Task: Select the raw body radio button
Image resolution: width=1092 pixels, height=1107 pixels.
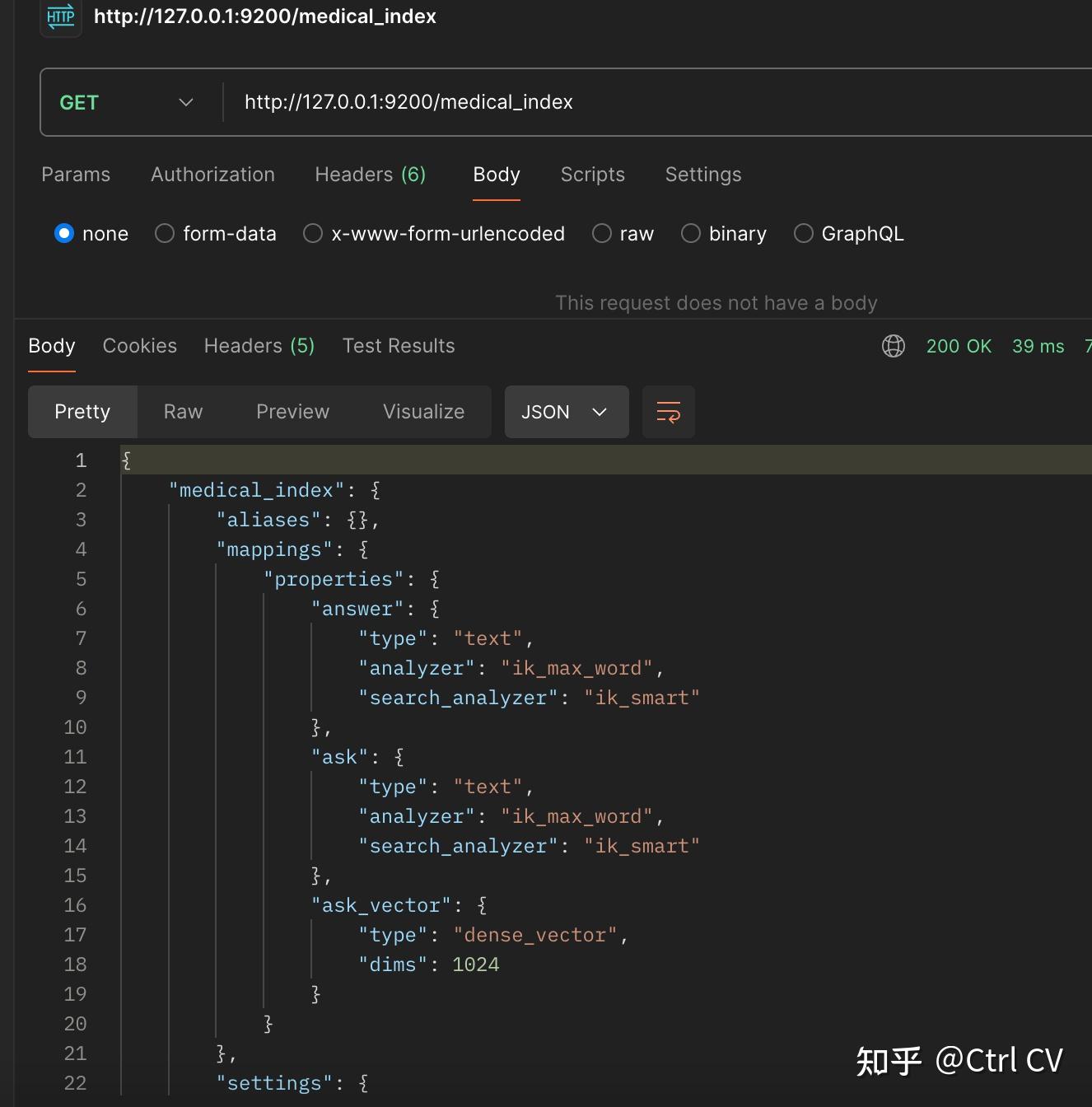Action: tap(602, 234)
